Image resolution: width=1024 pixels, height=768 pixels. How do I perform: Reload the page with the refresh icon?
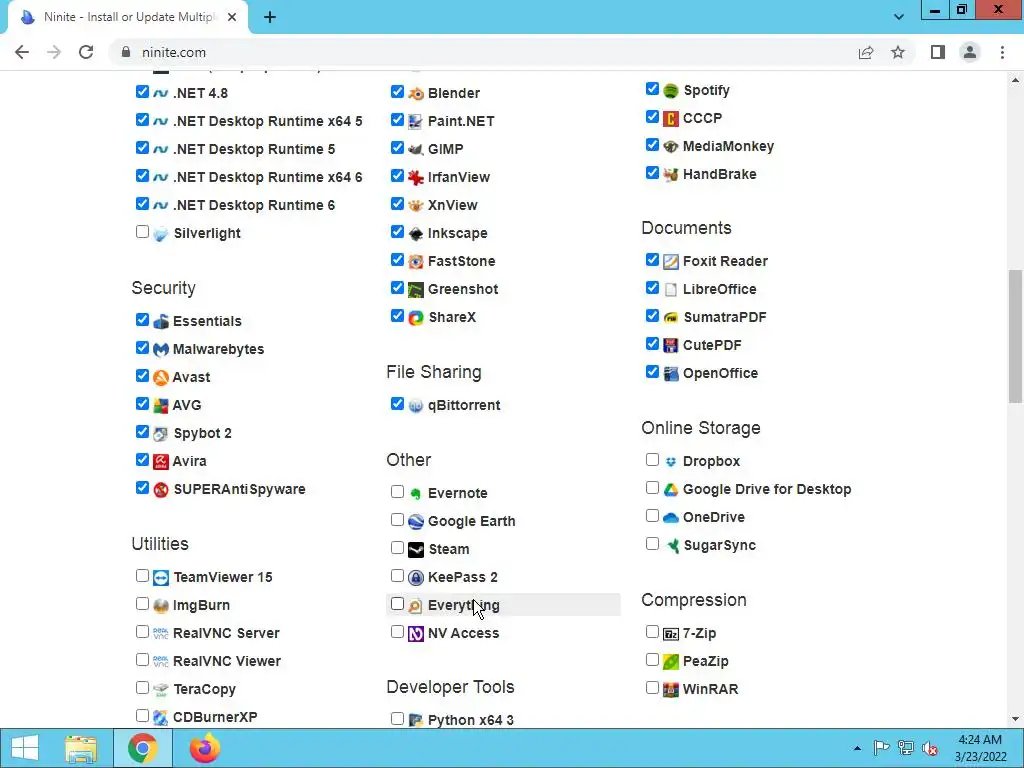[x=86, y=52]
